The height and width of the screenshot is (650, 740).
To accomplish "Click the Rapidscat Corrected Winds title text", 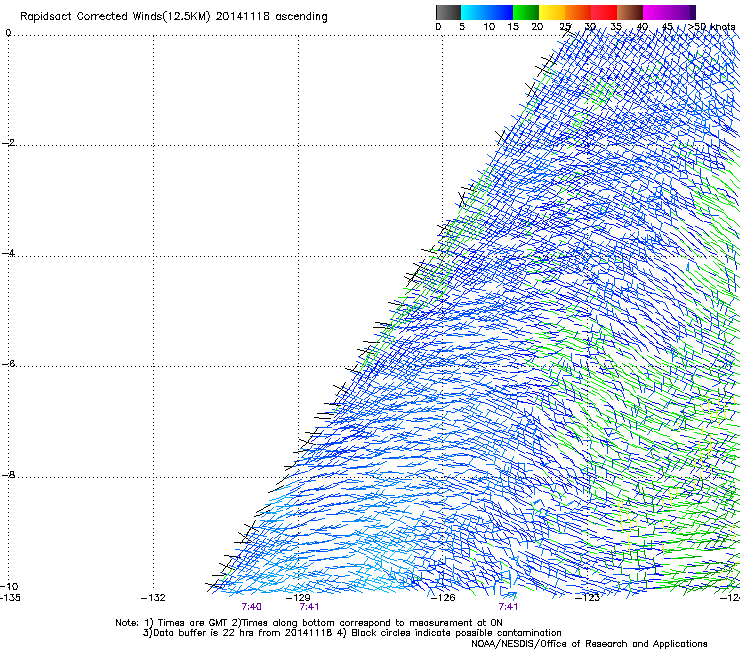I will 174,17.
